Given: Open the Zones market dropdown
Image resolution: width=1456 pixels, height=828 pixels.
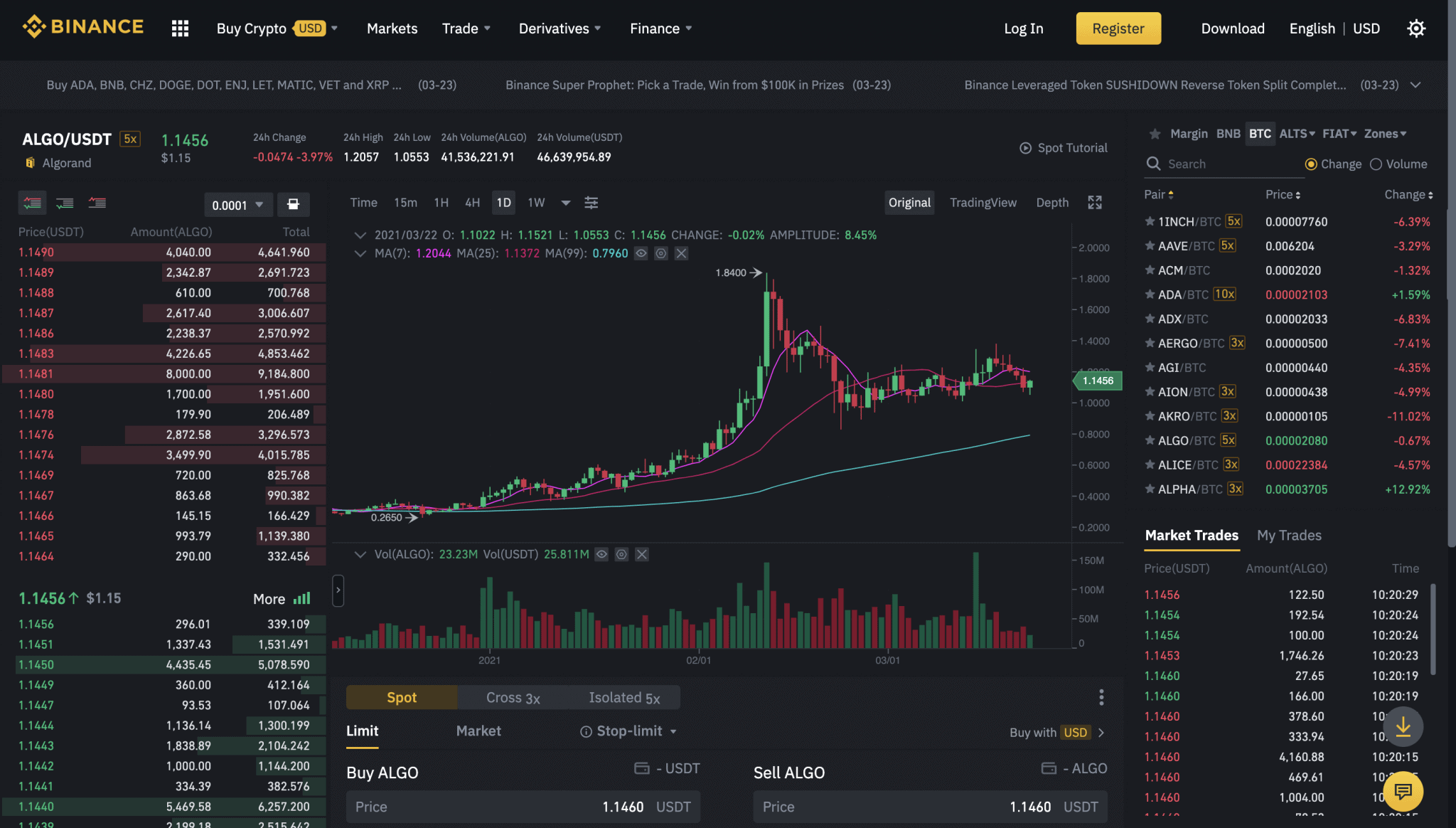Looking at the screenshot, I should tap(1385, 134).
